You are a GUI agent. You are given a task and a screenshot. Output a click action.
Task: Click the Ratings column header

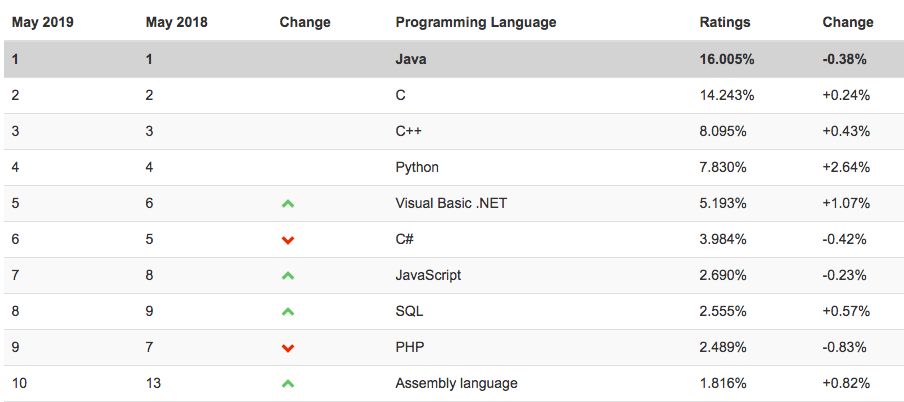coord(724,22)
